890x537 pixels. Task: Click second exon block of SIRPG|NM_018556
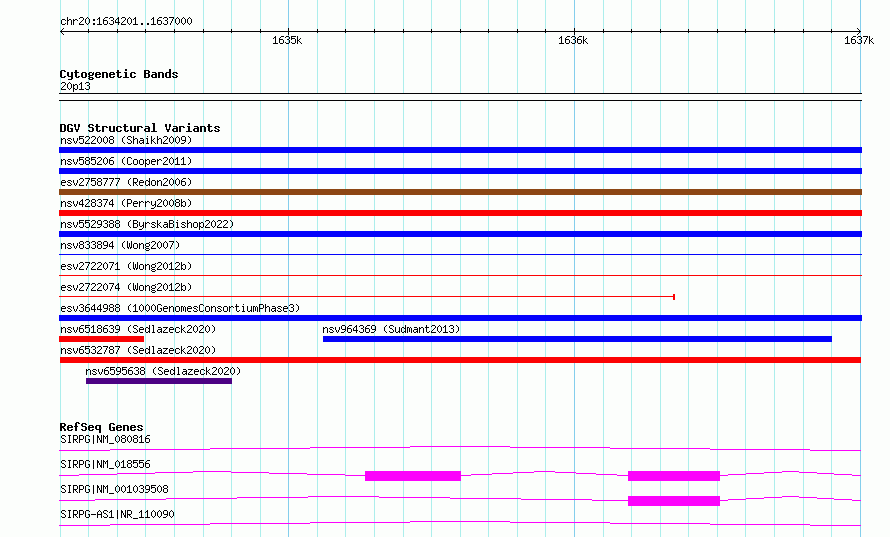pos(674,476)
